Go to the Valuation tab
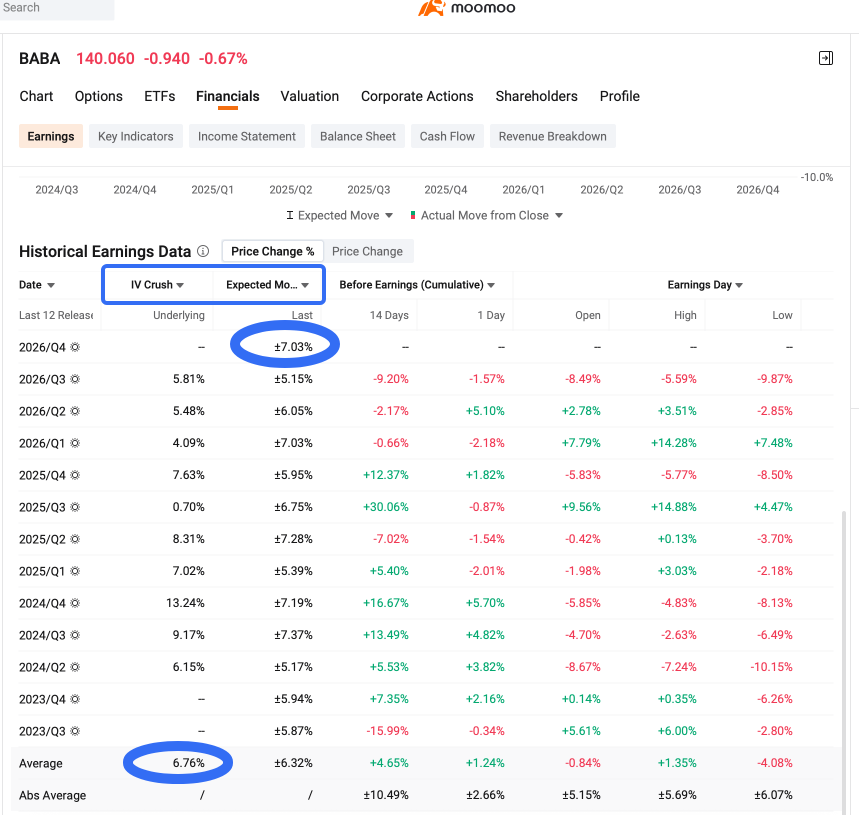 [310, 96]
